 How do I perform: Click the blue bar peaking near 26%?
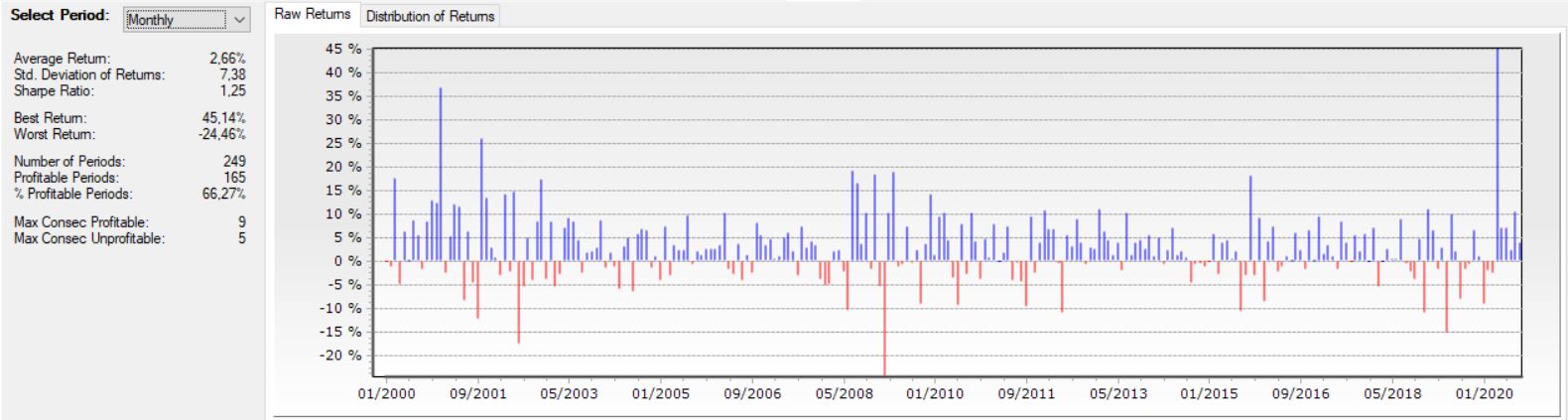[x=481, y=199]
